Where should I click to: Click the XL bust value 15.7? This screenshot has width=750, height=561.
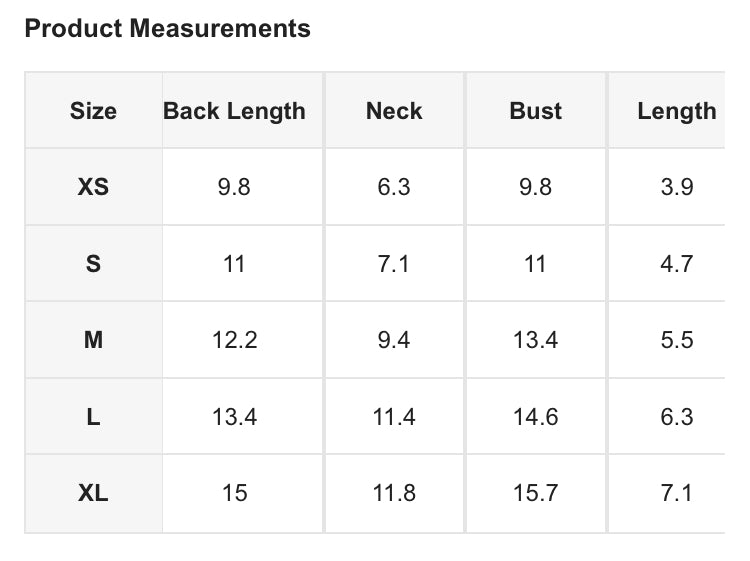[535, 493]
